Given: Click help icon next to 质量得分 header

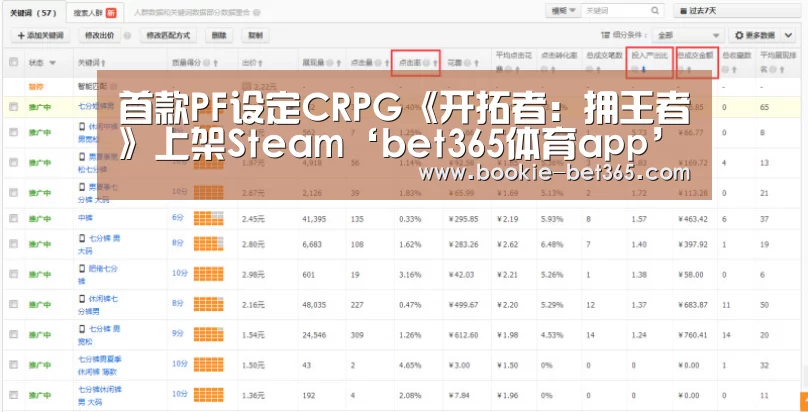Looking at the screenshot, I should pos(206,63).
